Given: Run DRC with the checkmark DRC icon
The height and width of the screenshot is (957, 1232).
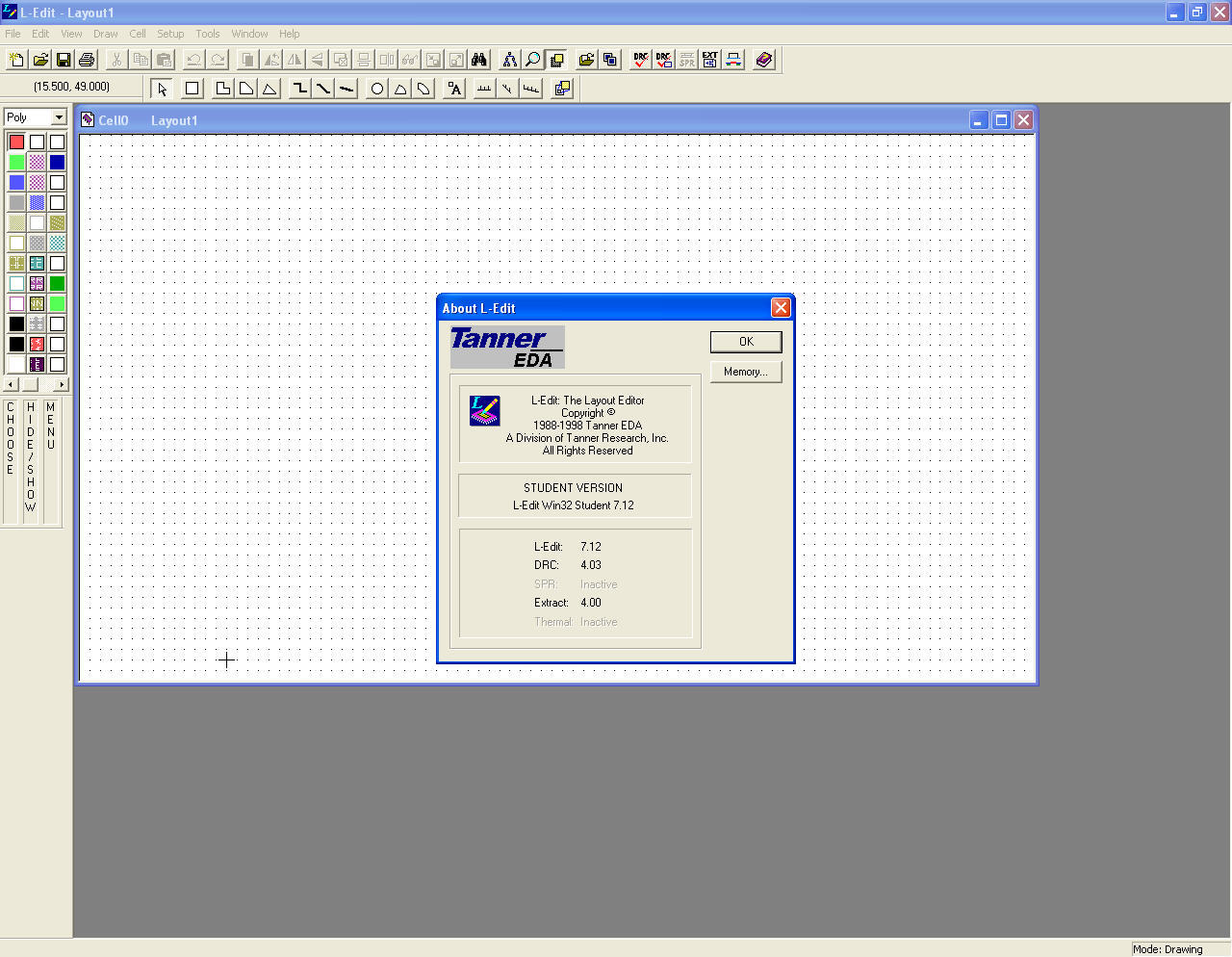Looking at the screenshot, I should [640, 60].
